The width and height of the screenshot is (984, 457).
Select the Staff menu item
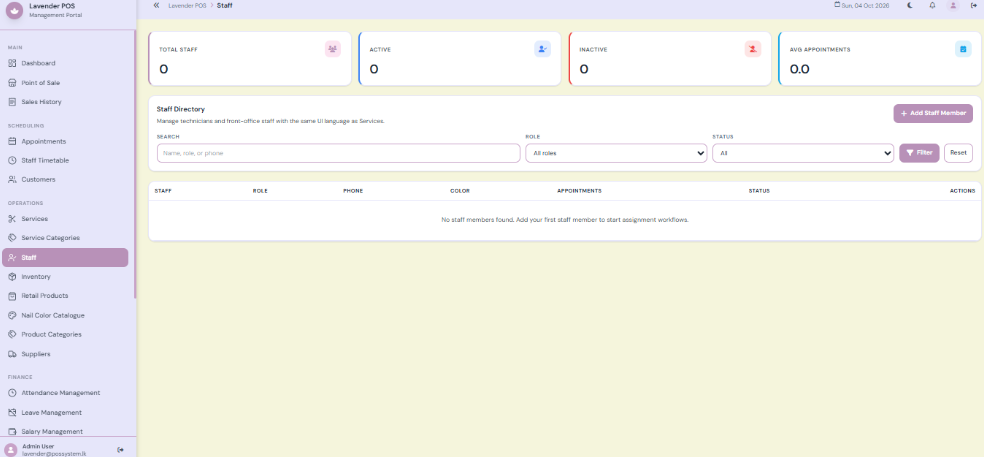click(x=65, y=257)
